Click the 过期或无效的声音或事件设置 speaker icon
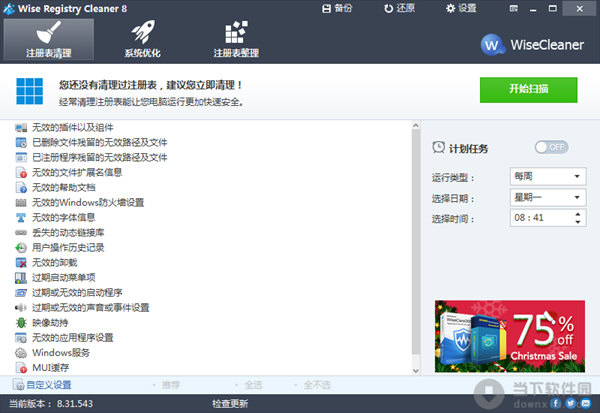Image resolution: width=600 pixels, height=413 pixels. click(x=21, y=307)
